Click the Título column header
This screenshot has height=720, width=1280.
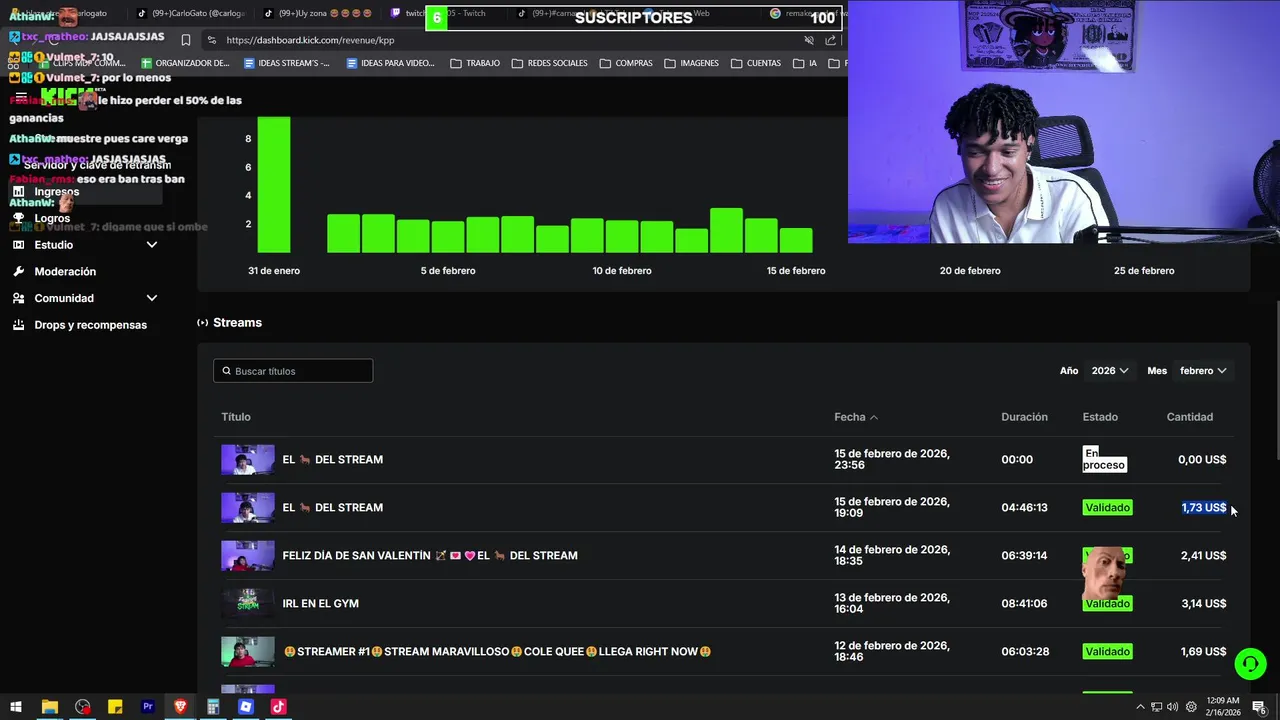236,417
